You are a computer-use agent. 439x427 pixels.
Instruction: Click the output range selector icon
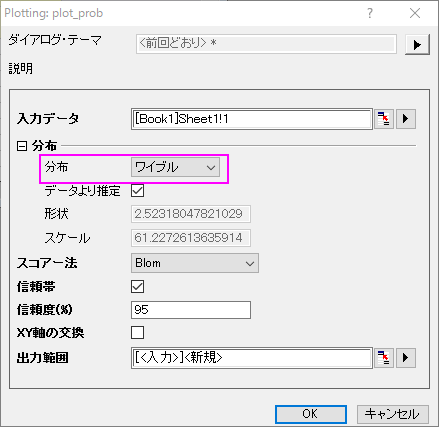point(384,358)
